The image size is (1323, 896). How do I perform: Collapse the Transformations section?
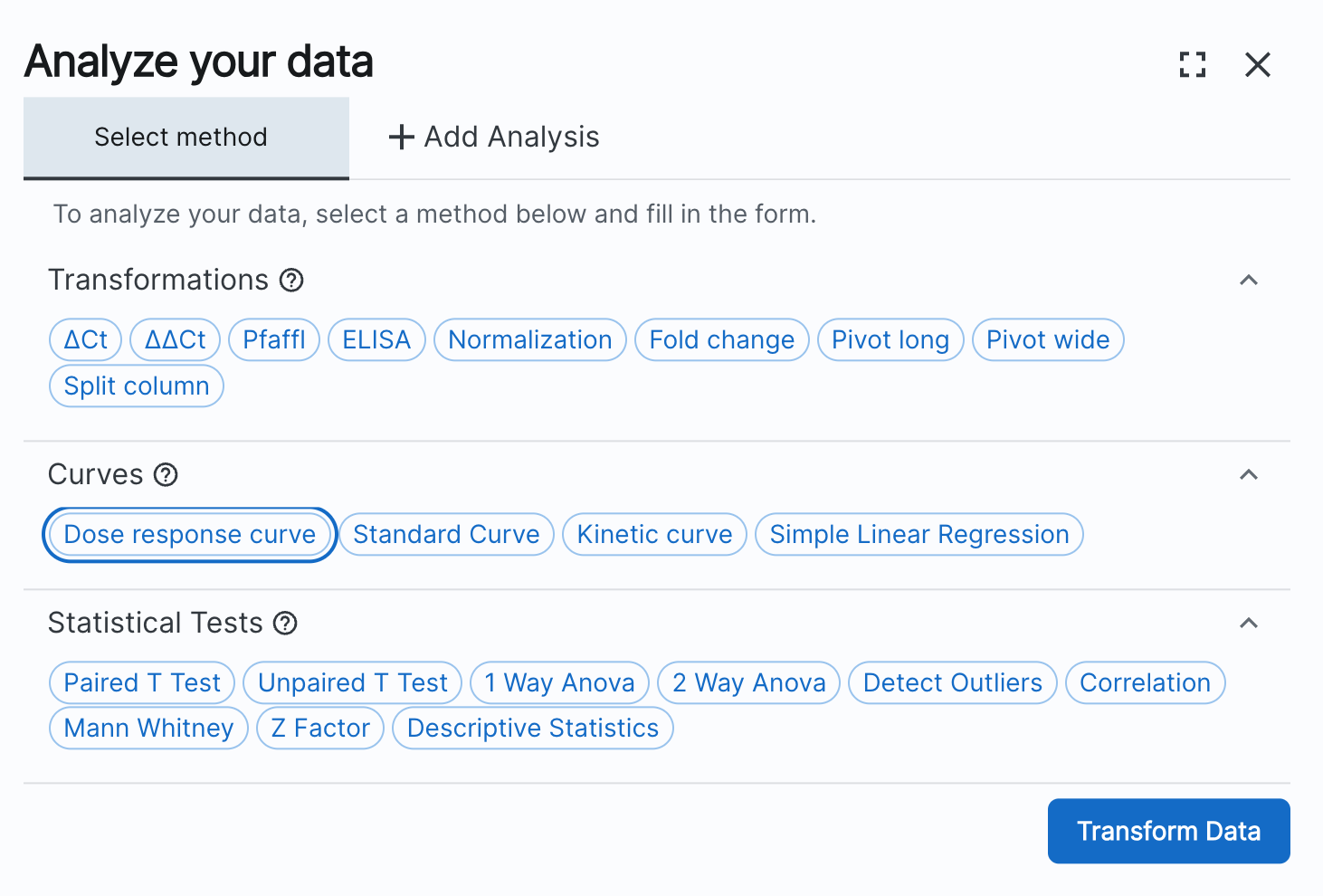tap(1249, 281)
